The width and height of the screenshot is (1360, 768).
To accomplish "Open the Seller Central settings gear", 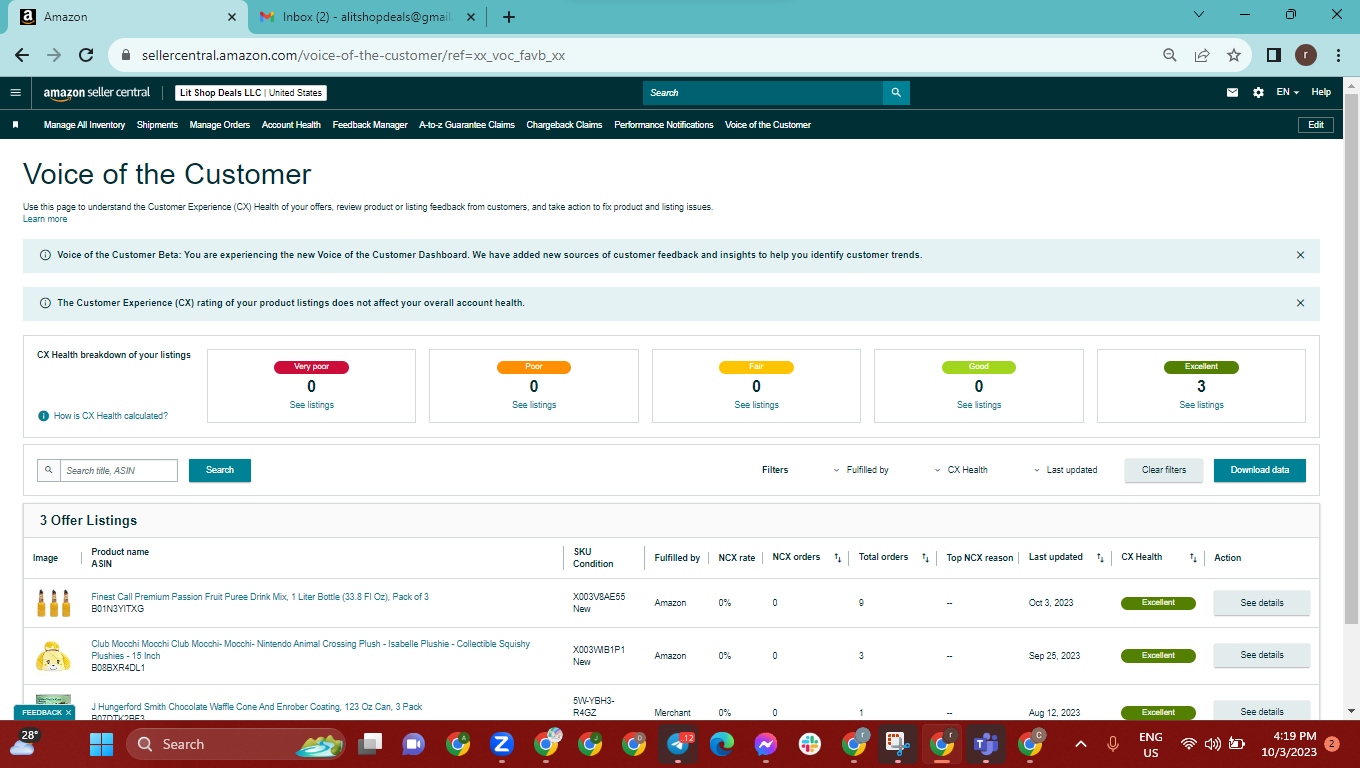I will point(1258,92).
